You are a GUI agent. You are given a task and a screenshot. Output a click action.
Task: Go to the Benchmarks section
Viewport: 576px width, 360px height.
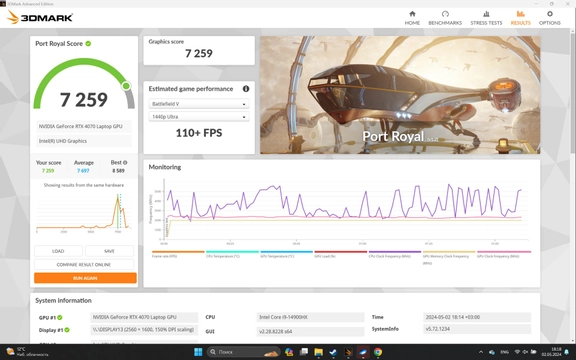click(445, 18)
